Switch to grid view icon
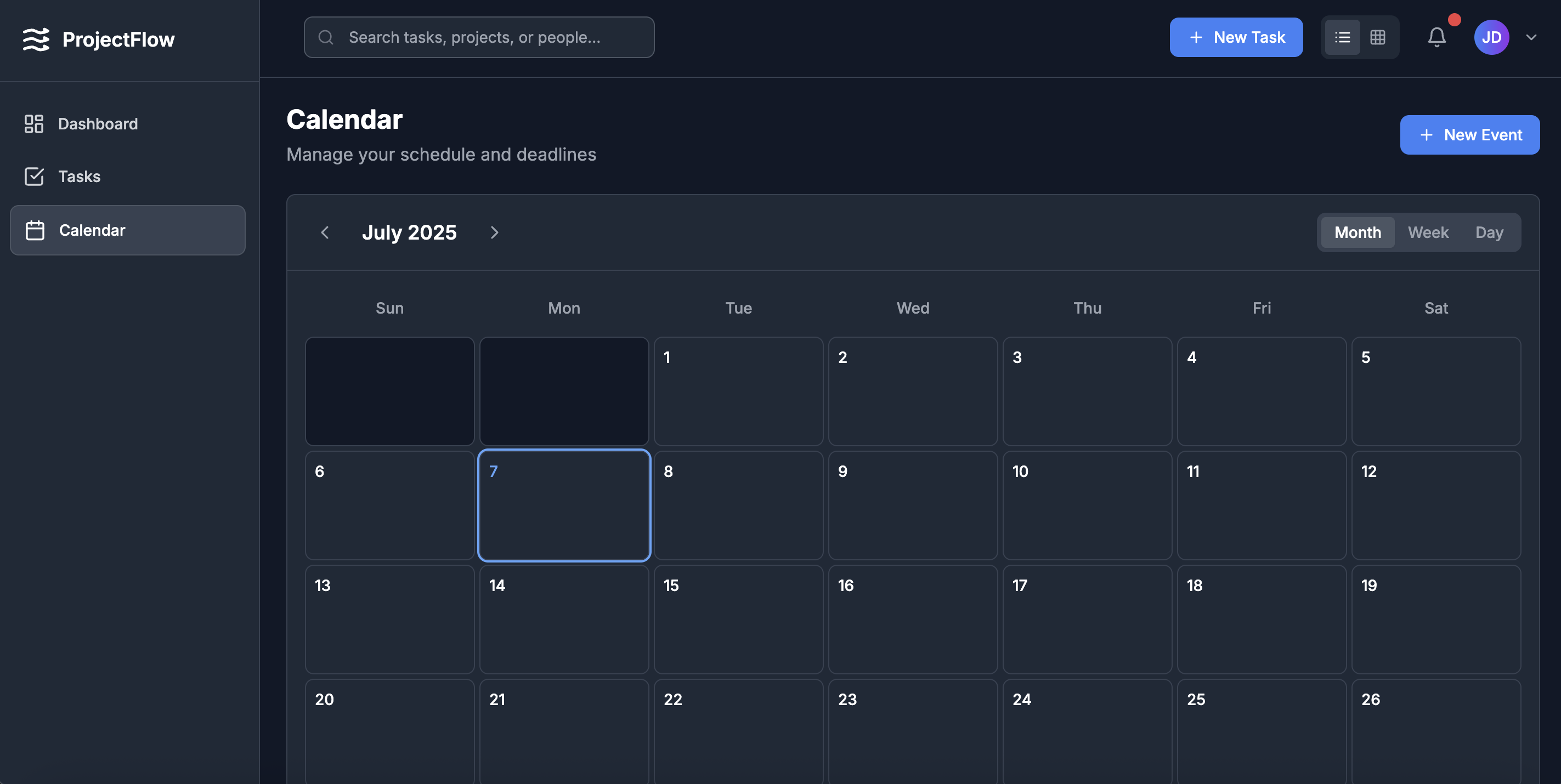This screenshot has height=784, width=1561. tap(1377, 38)
